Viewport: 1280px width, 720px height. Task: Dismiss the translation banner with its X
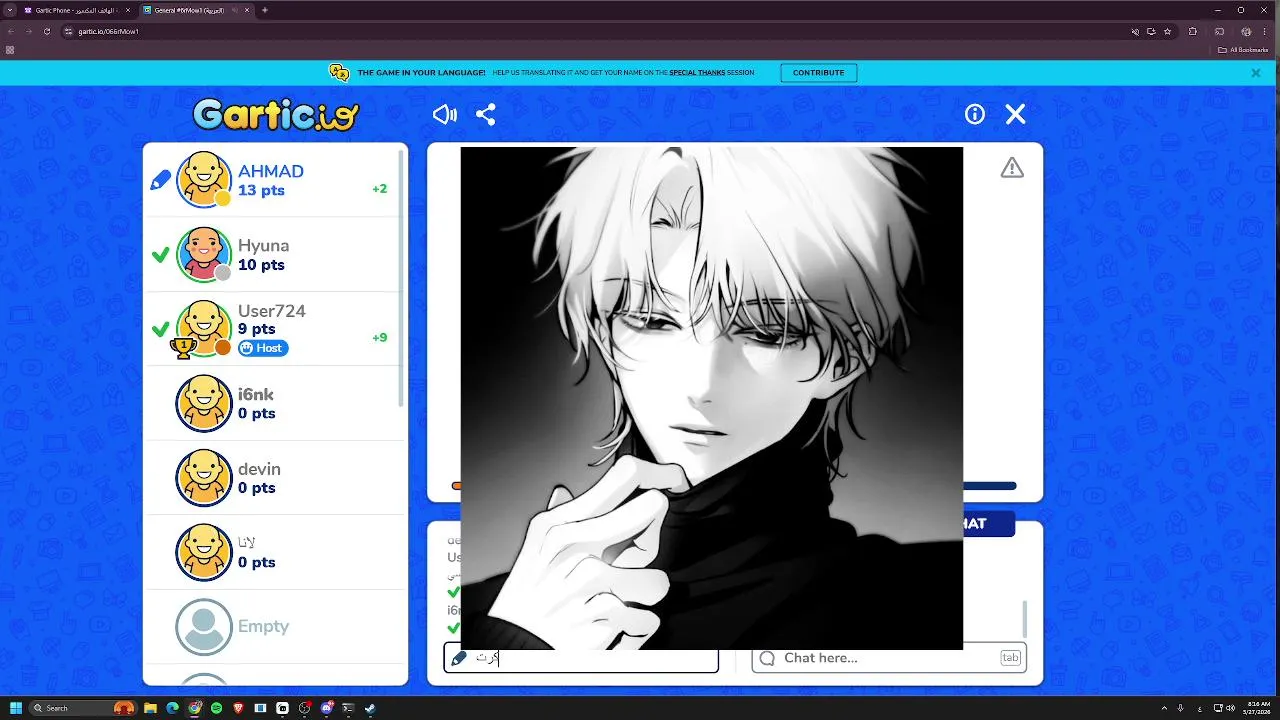coord(1256,73)
